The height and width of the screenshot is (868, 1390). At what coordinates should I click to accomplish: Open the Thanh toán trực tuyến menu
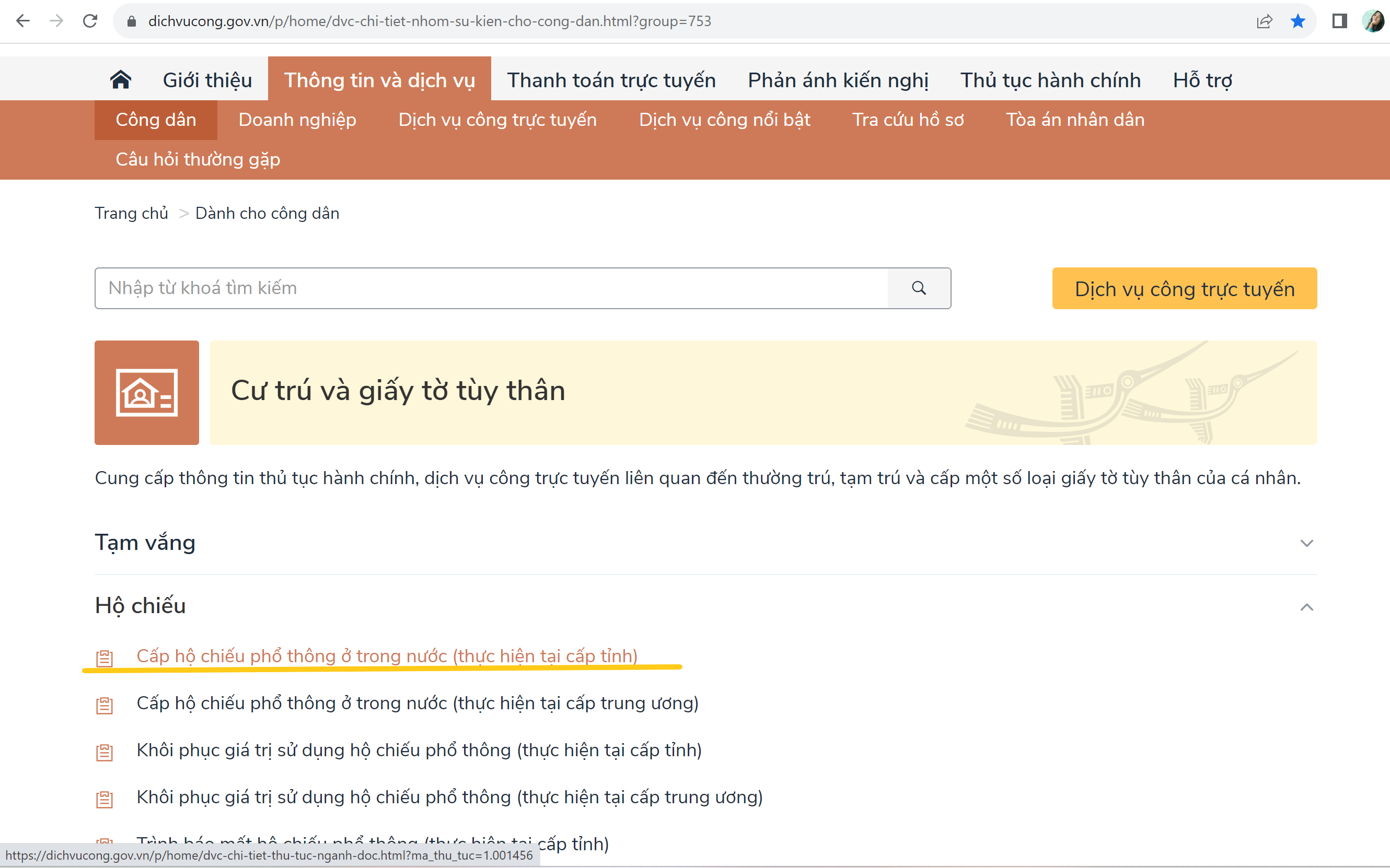[x=611, y=80]
